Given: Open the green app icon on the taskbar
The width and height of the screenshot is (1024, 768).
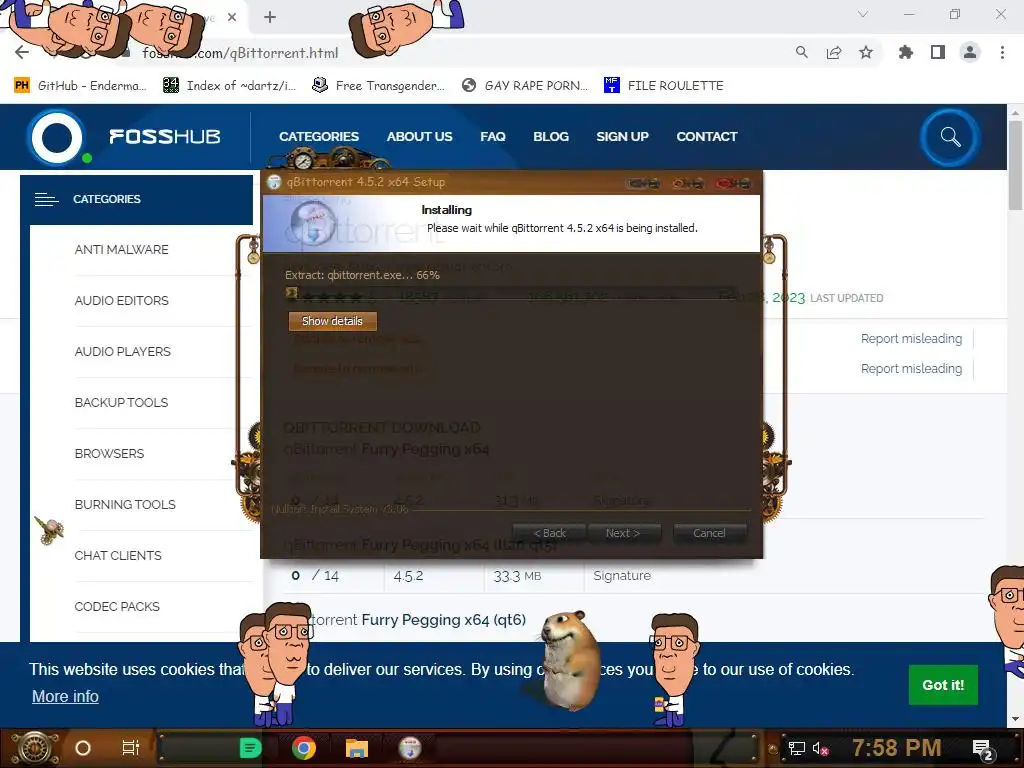Looking at the screenshot, I should [250, 748].
